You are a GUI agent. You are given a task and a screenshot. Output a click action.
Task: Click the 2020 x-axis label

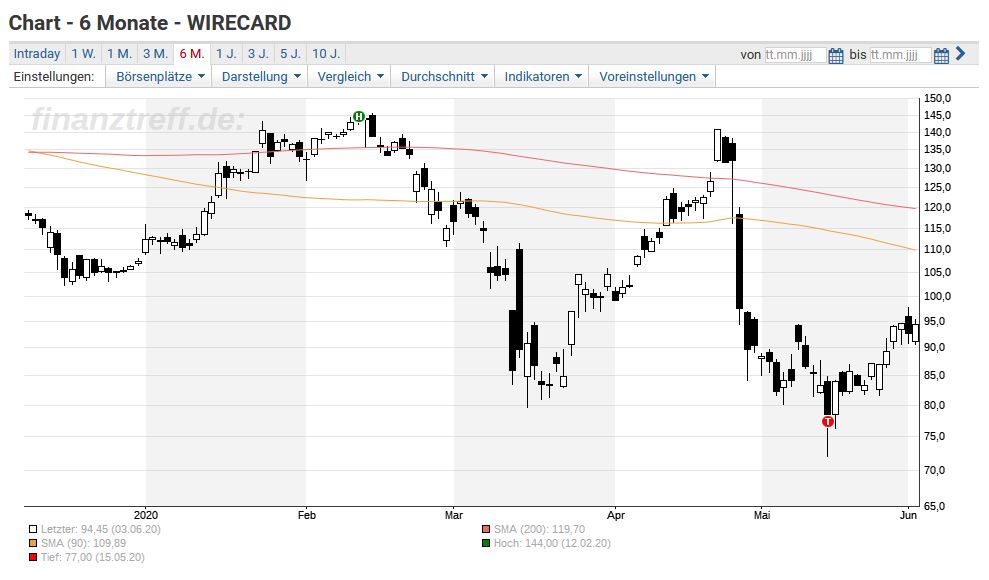click(x=146, y=515)
